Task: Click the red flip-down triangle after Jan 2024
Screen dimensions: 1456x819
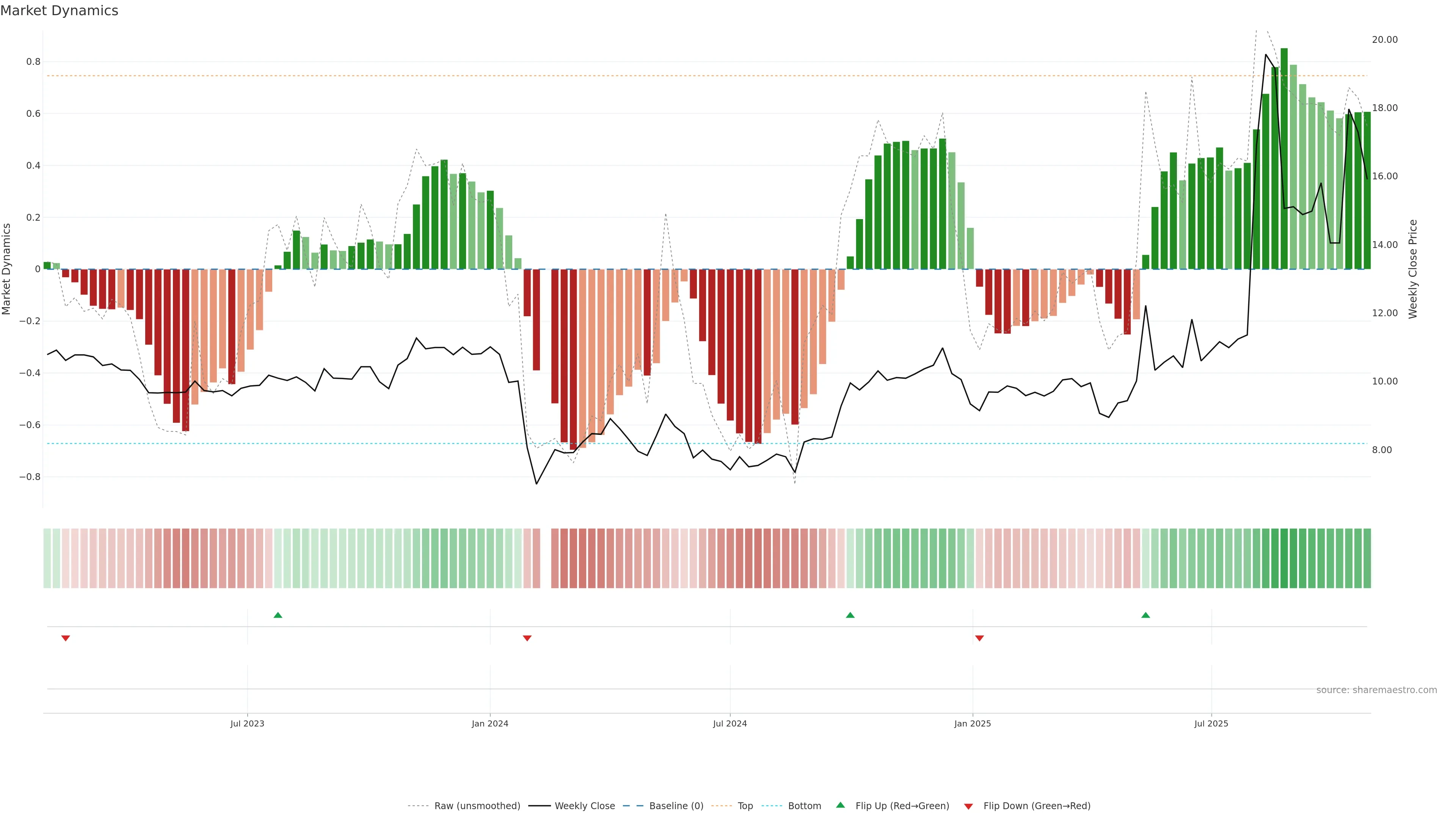Action: [x=527, y=638]
